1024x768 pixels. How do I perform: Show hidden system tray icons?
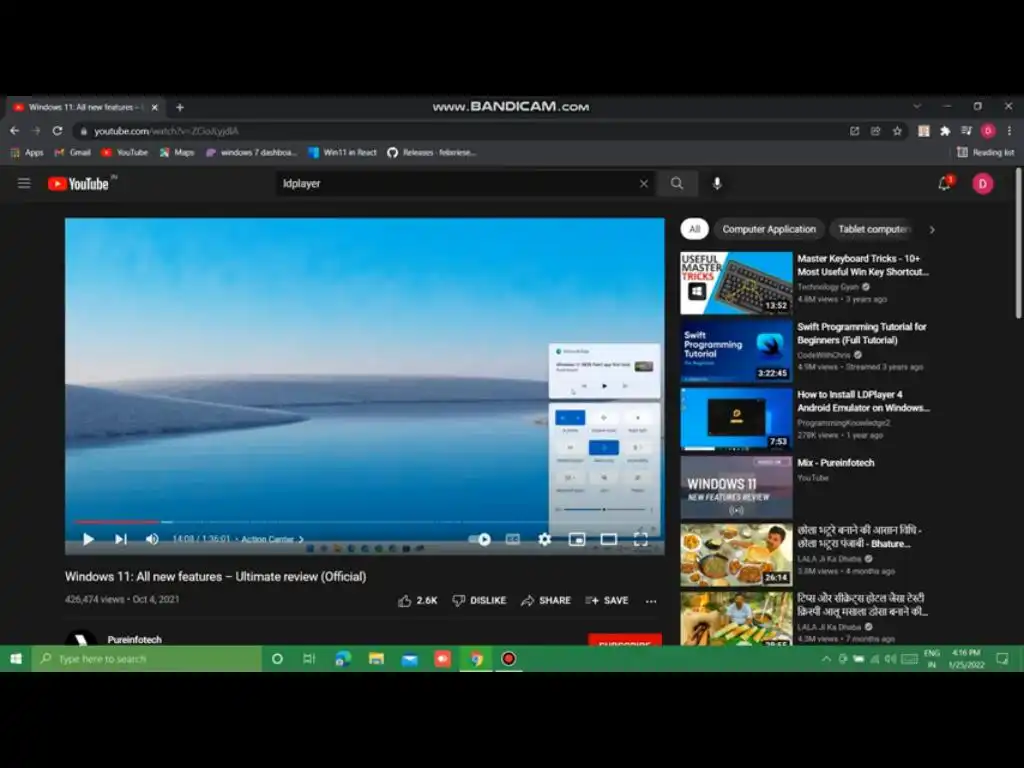[826, 659]
